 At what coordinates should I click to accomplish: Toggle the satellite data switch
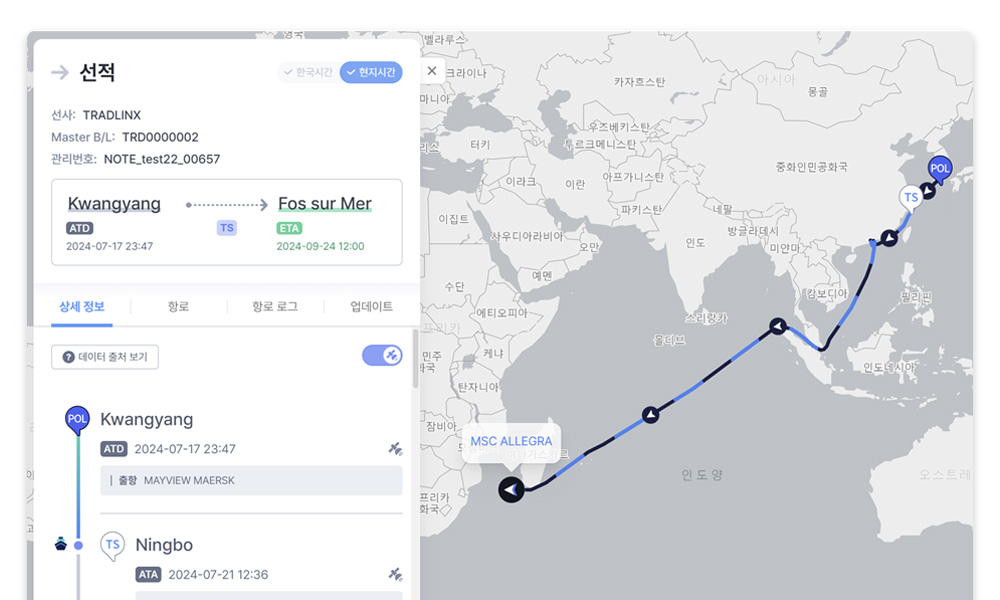[382, 356]
